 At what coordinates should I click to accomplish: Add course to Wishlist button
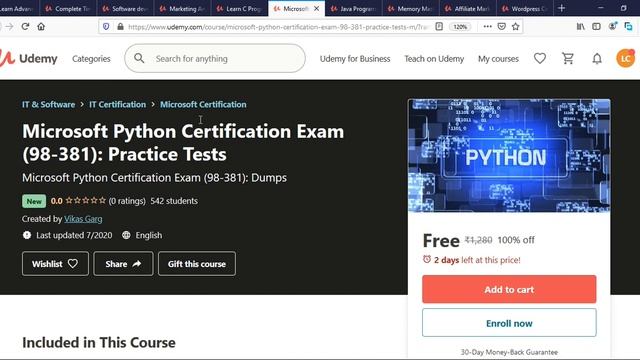(x=55, y=264)
